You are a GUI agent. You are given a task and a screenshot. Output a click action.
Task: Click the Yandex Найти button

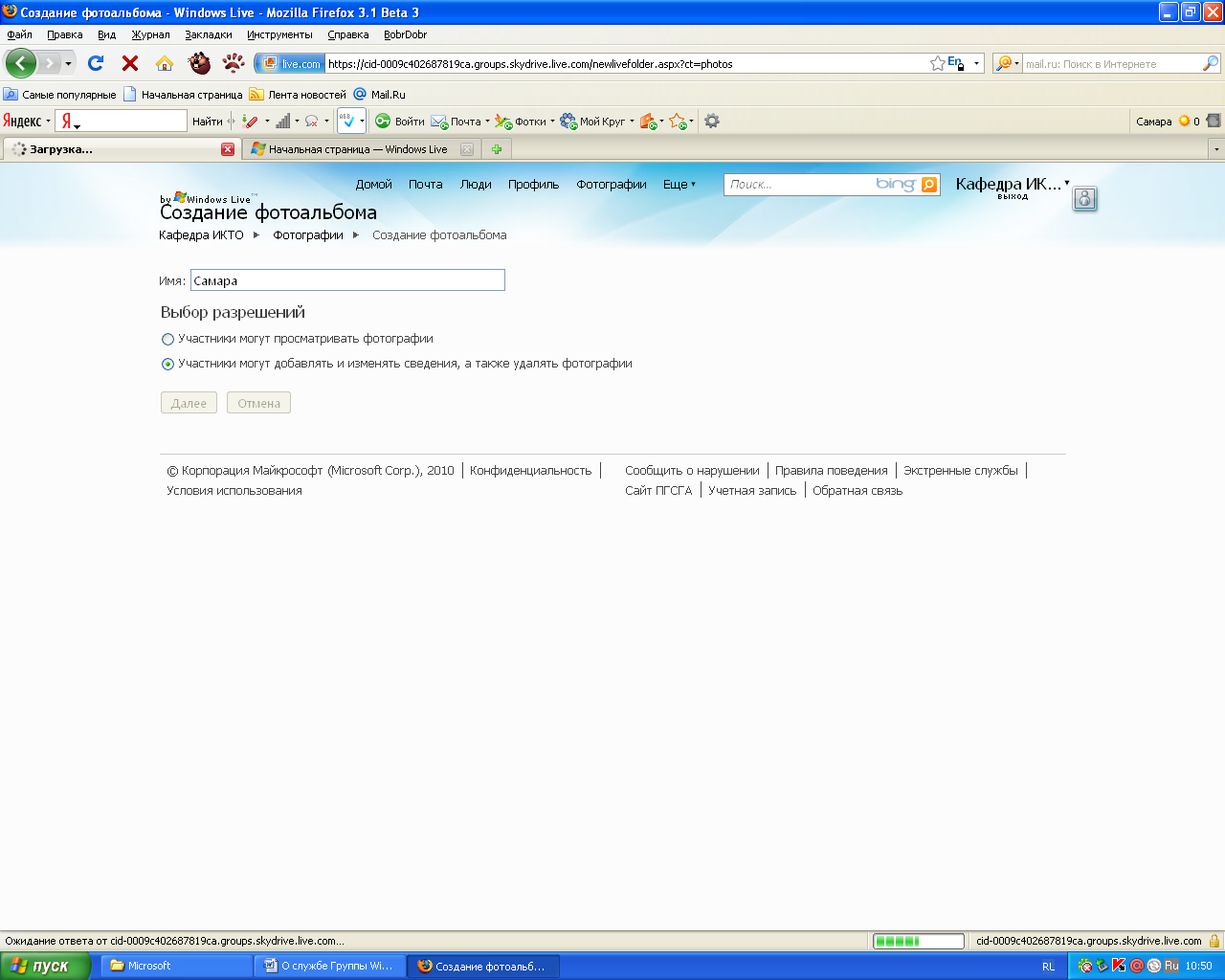207,122
